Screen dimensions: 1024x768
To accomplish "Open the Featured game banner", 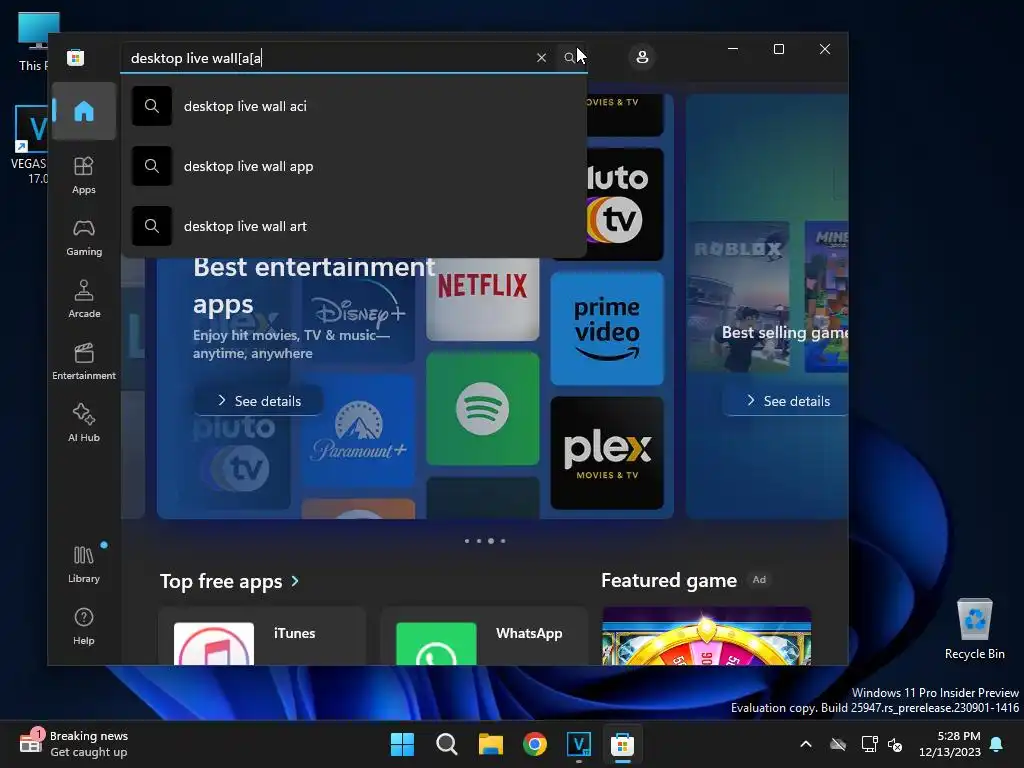I will (x=707, y=636).
